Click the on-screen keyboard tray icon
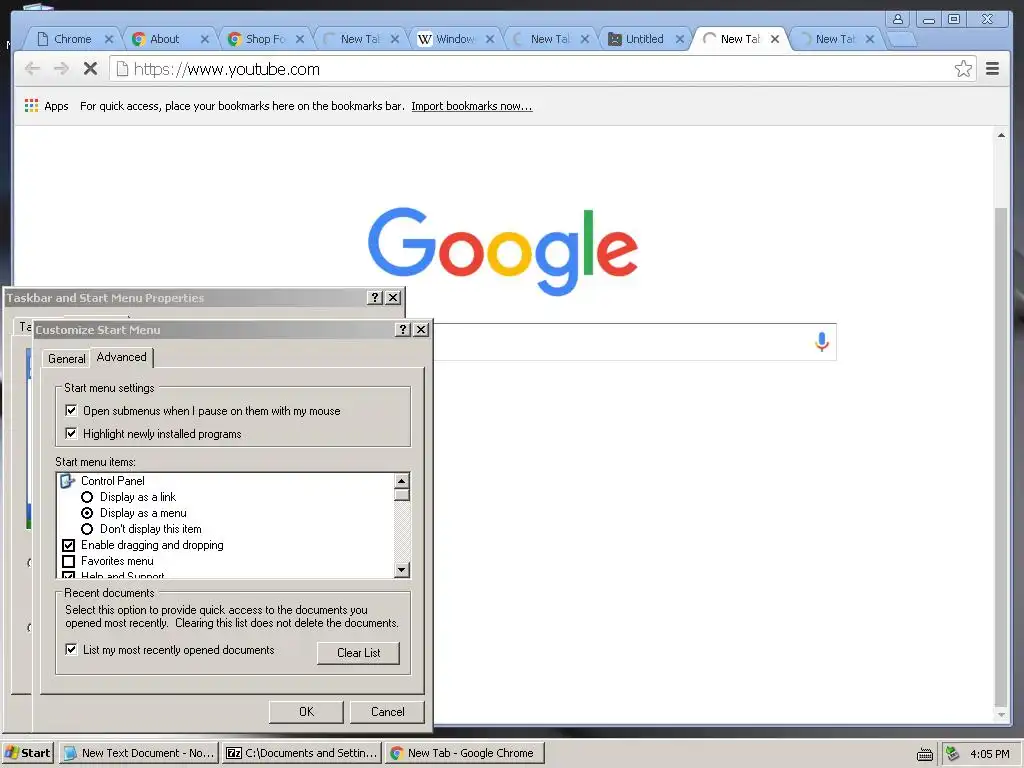The image size is (1024, 768). (925, 754)
